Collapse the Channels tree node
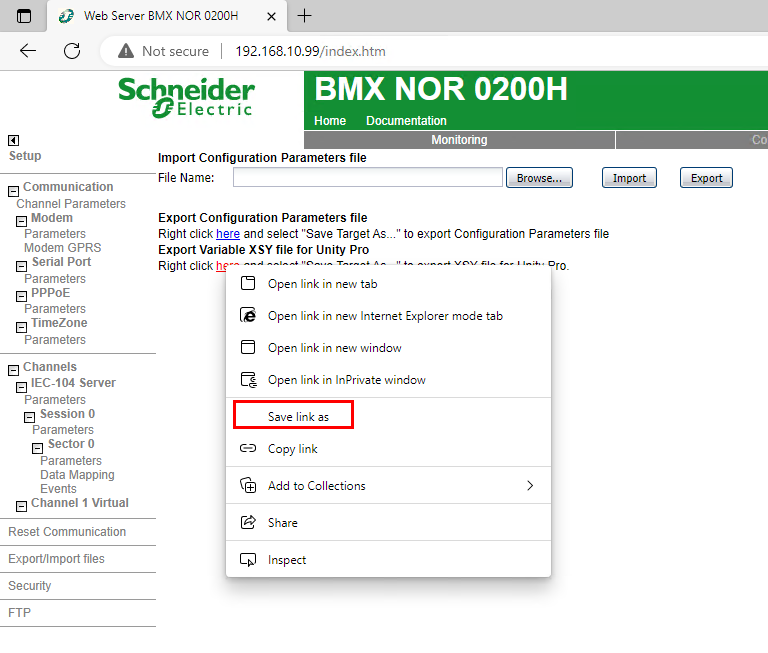The image size is (768, 653). pos(13,371)
